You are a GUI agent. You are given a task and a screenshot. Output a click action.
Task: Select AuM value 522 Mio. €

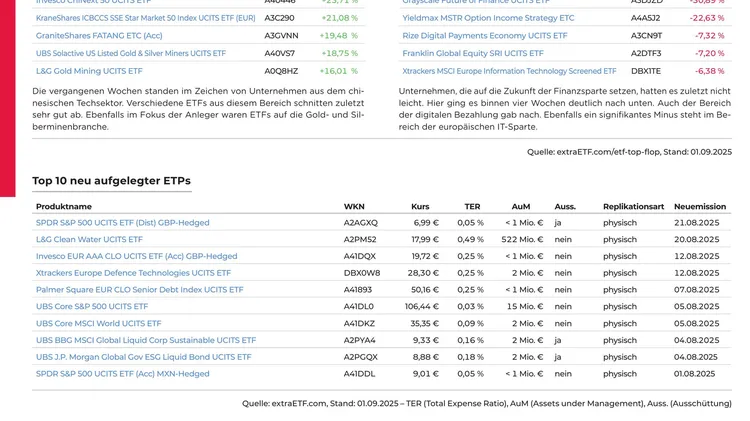[x=522, y=240]
